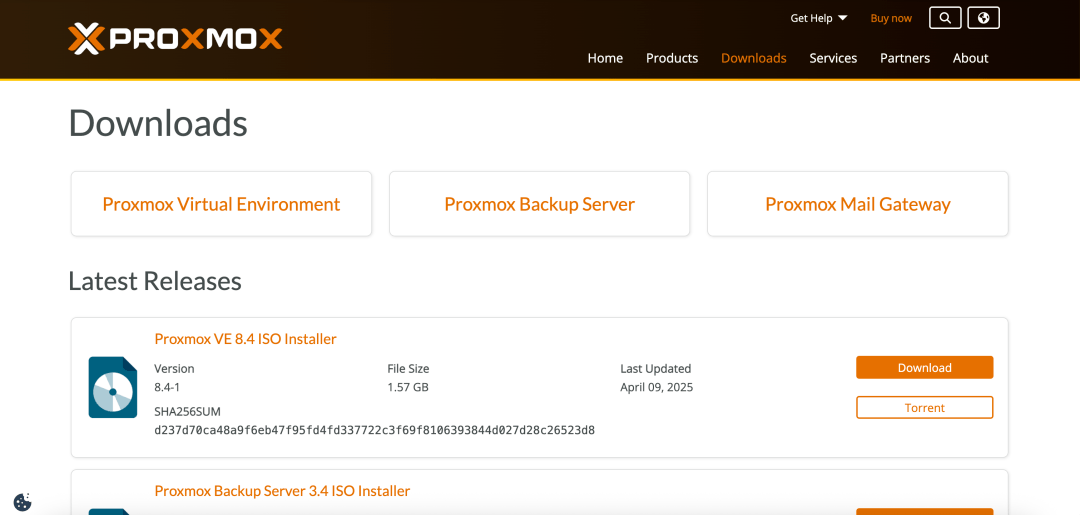Click the SHA256SUM label

[187, 412]
